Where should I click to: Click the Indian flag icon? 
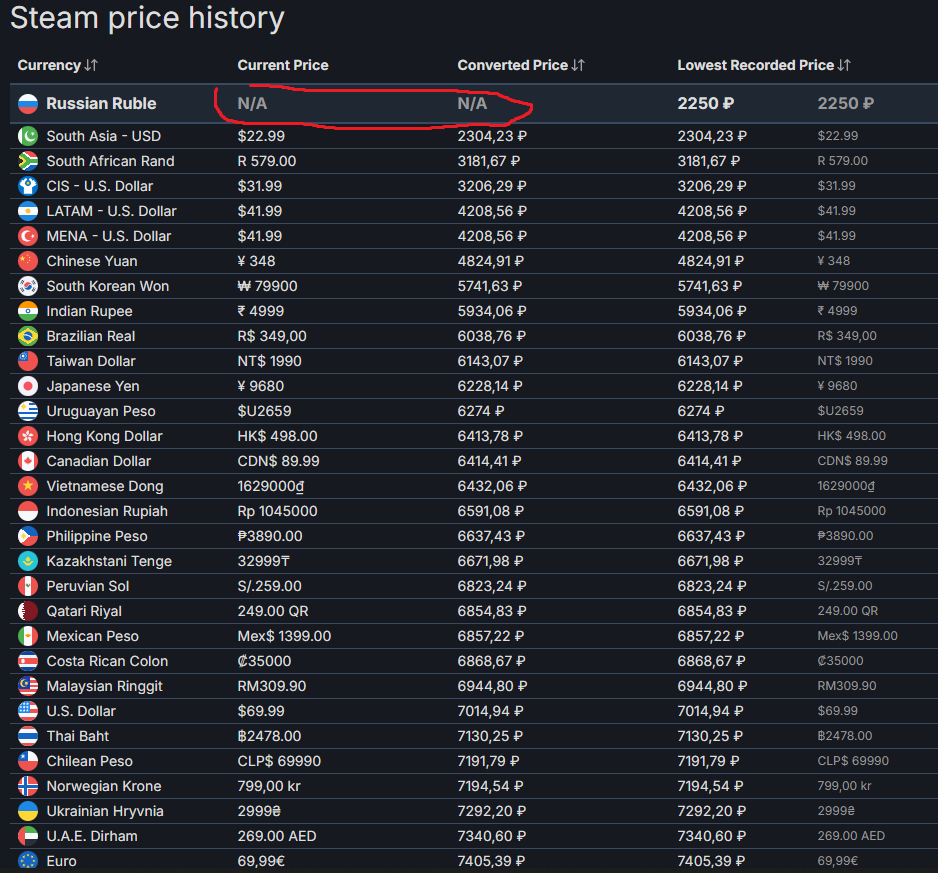pyautogui.click(x=28, y=311)
